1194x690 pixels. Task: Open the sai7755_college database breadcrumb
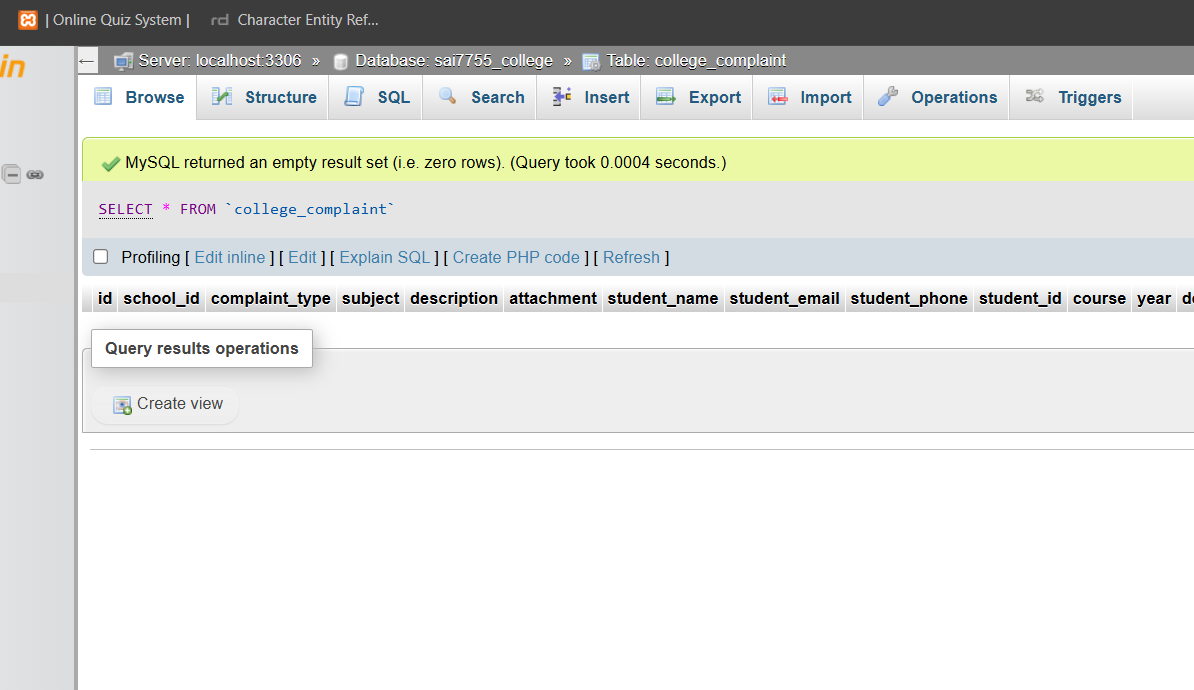[454, 61]
